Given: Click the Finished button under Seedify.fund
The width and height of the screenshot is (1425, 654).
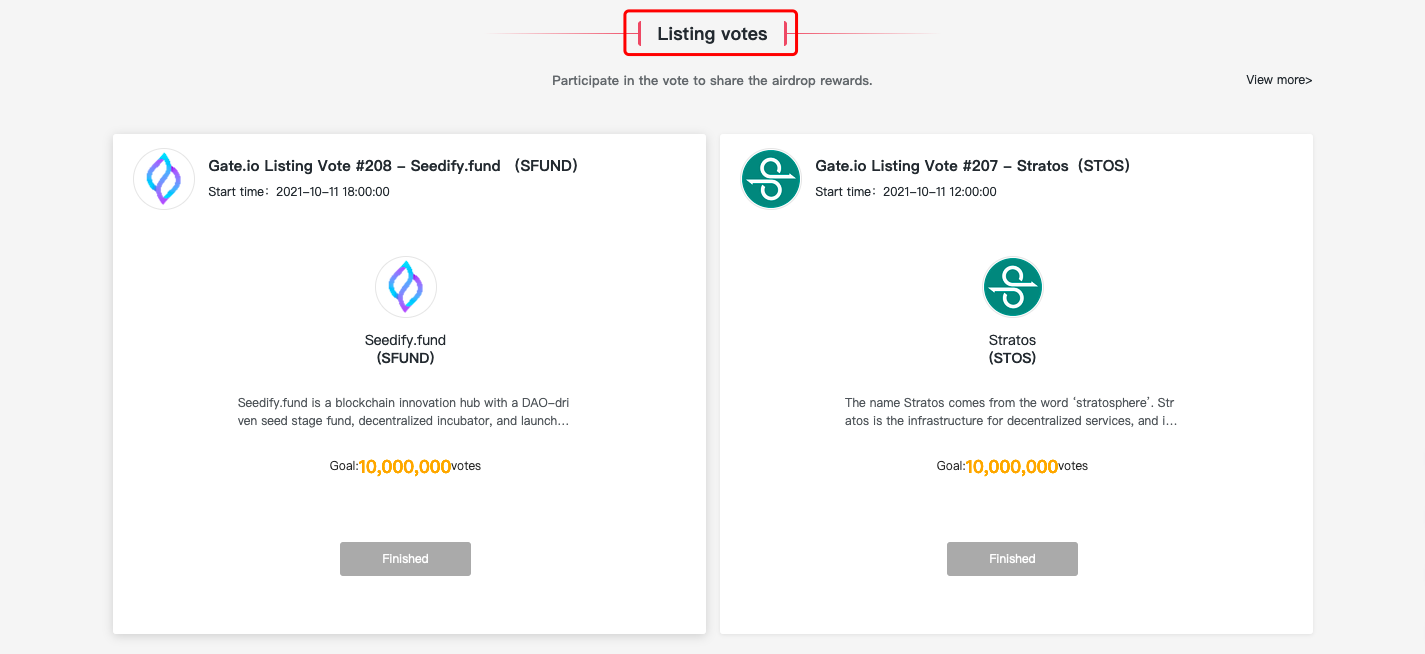Looking at the screenshot, I should [405, 559].
